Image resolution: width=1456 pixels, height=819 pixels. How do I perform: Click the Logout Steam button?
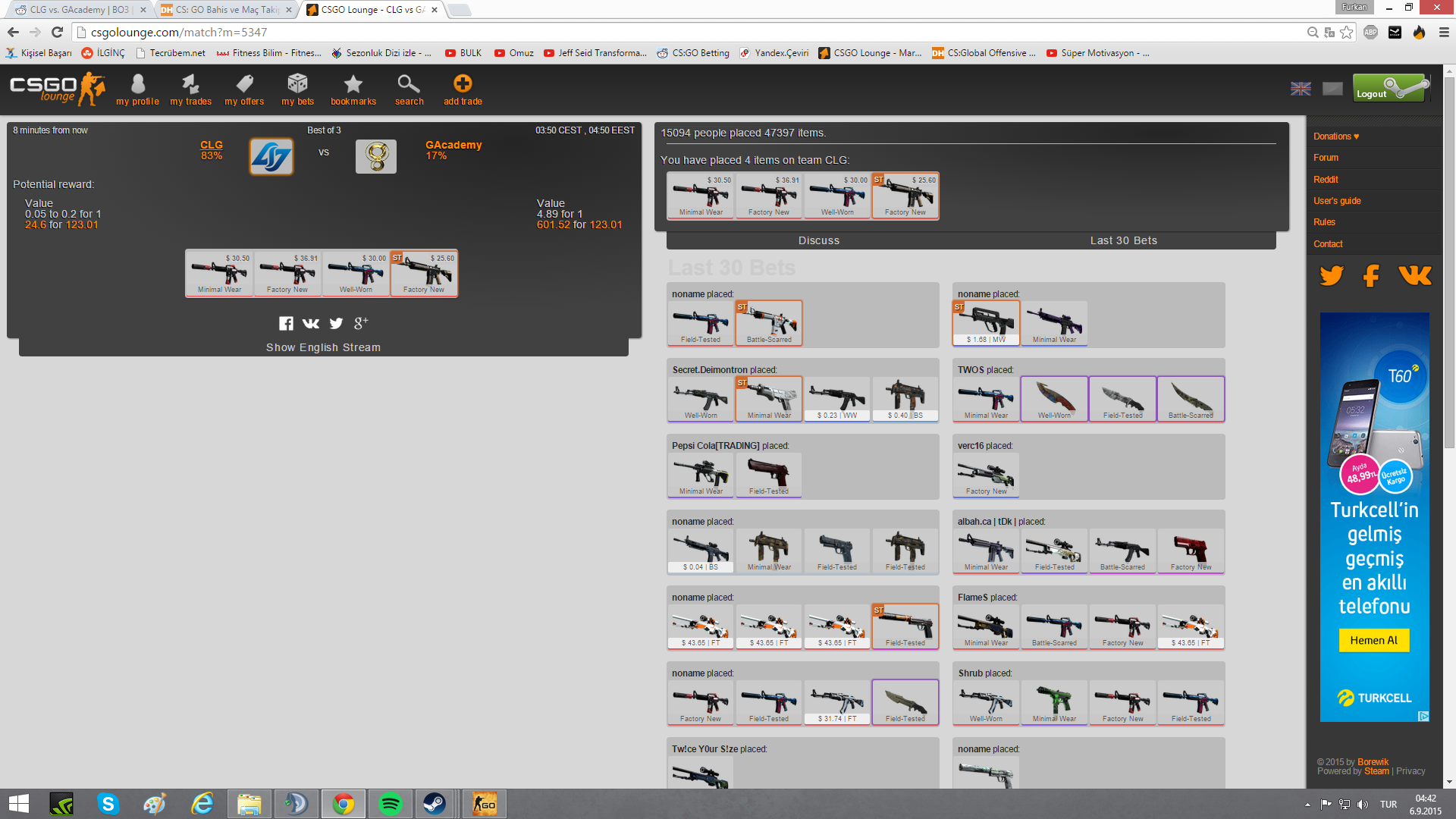click(1392, 88)
